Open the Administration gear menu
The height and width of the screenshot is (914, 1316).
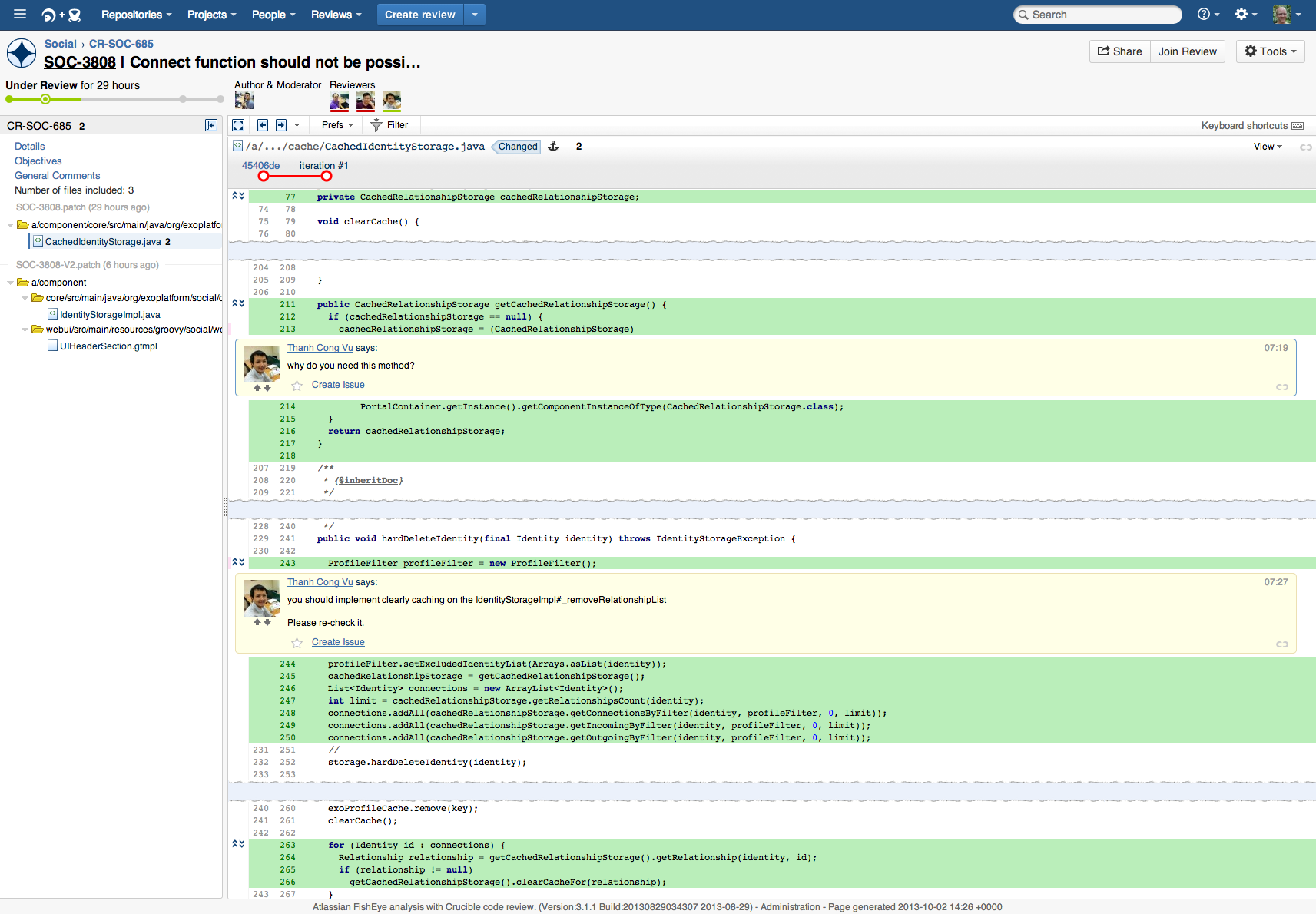pyautogui.click(x=1245, y=14)
